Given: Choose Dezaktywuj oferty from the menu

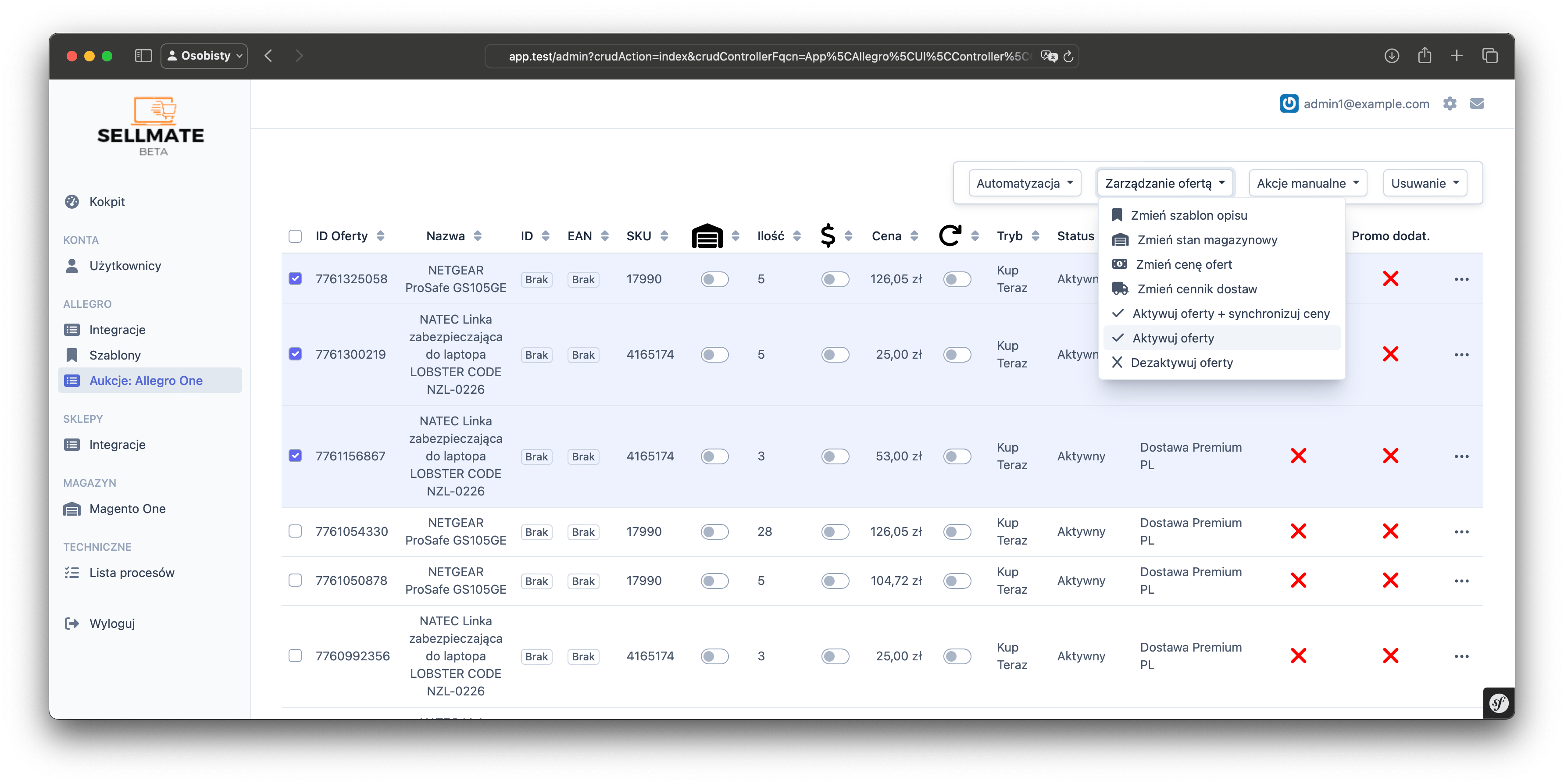Looking at the screenshot, I should 1221,362.
